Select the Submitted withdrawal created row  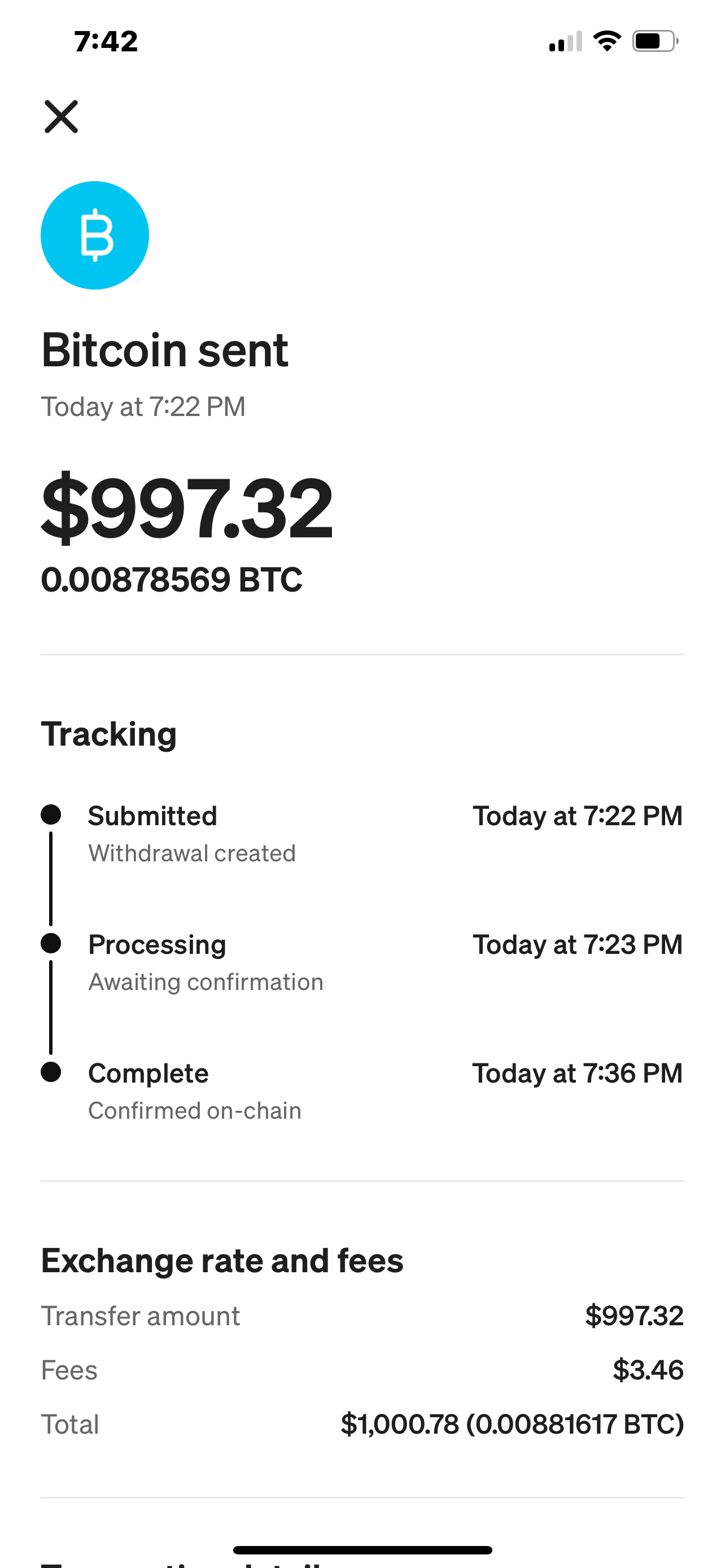point(361,834)
